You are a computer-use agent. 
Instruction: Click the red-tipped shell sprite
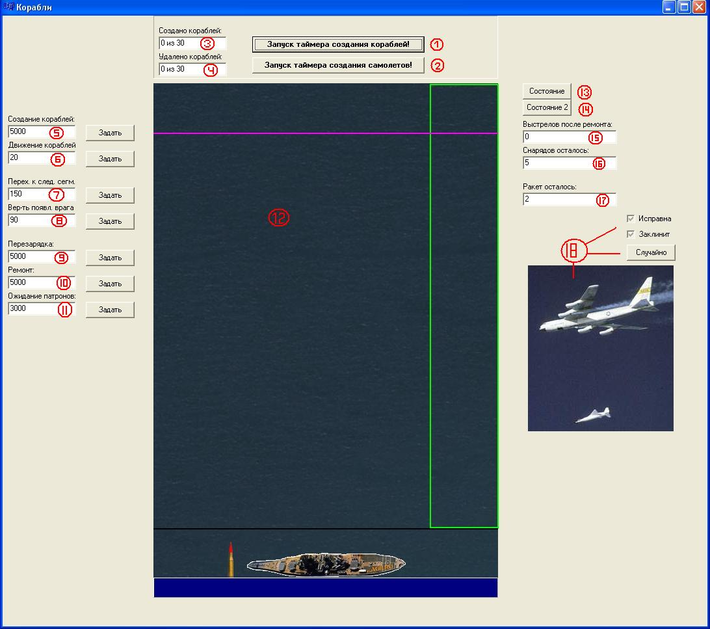pyautogui.click(x=231, y=560)
